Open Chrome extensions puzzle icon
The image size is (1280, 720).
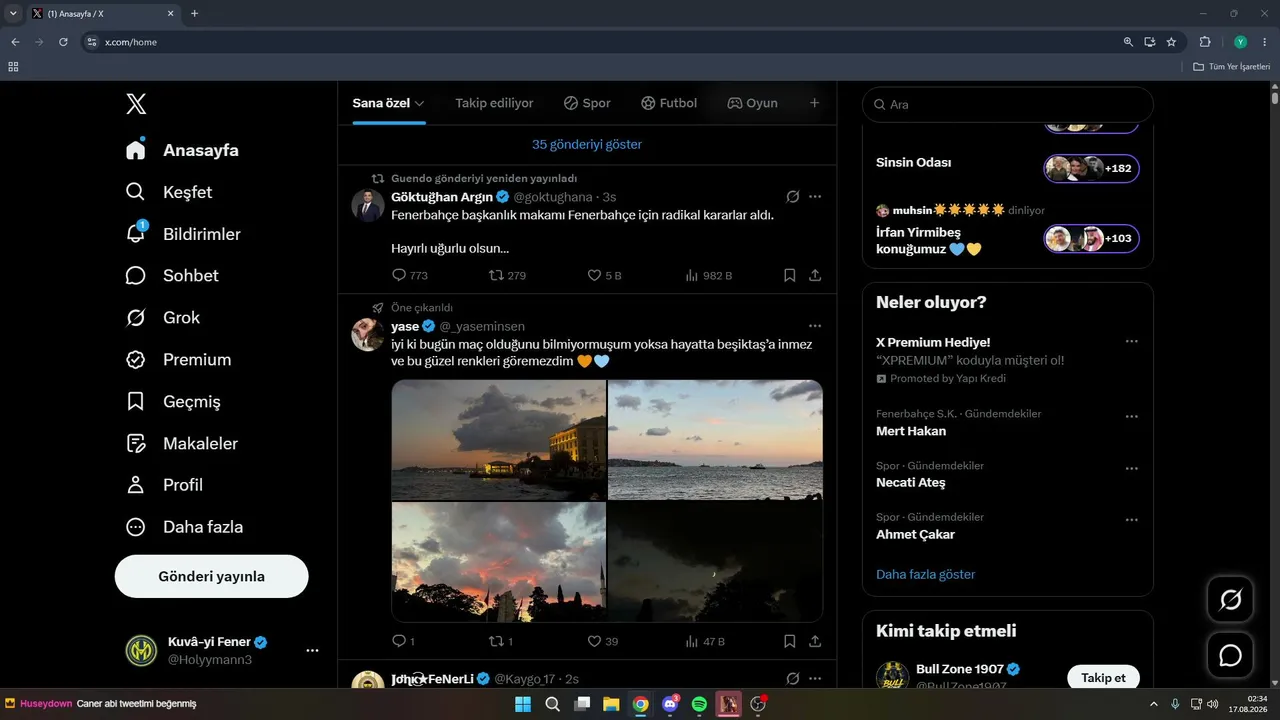(1205, 42)
